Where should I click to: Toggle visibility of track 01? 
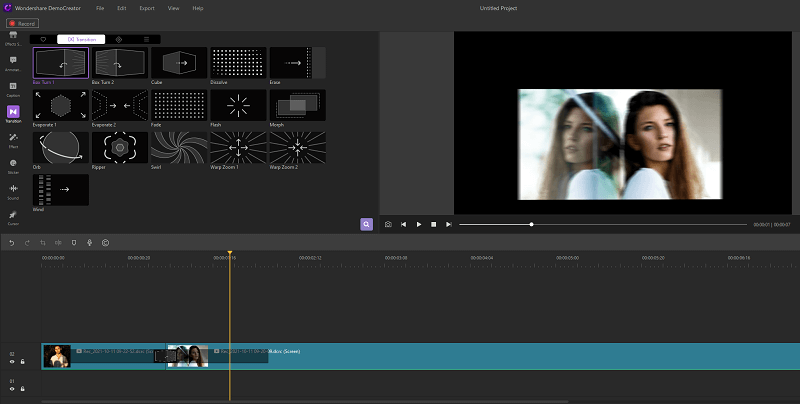12,389
